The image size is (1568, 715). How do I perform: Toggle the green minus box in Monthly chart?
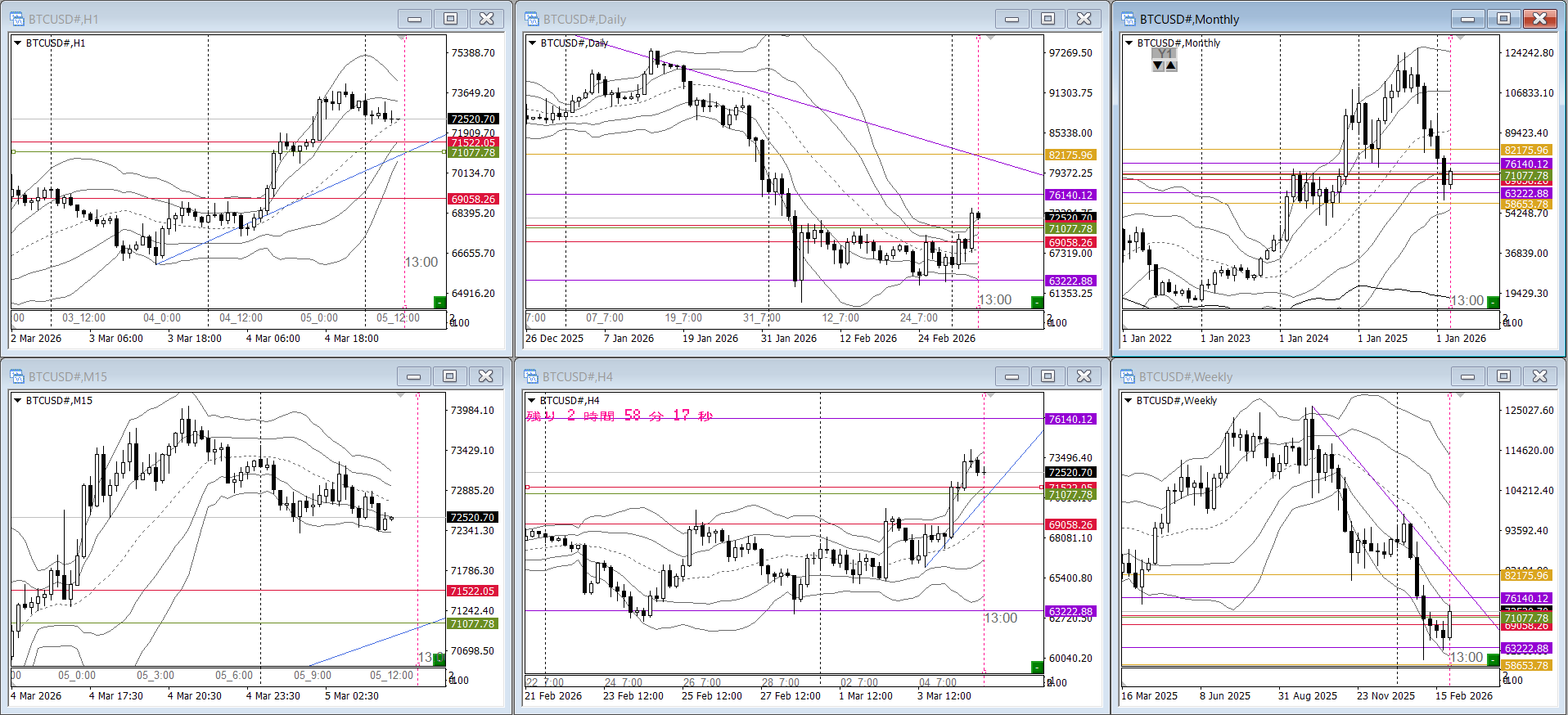click(1493, 302)
